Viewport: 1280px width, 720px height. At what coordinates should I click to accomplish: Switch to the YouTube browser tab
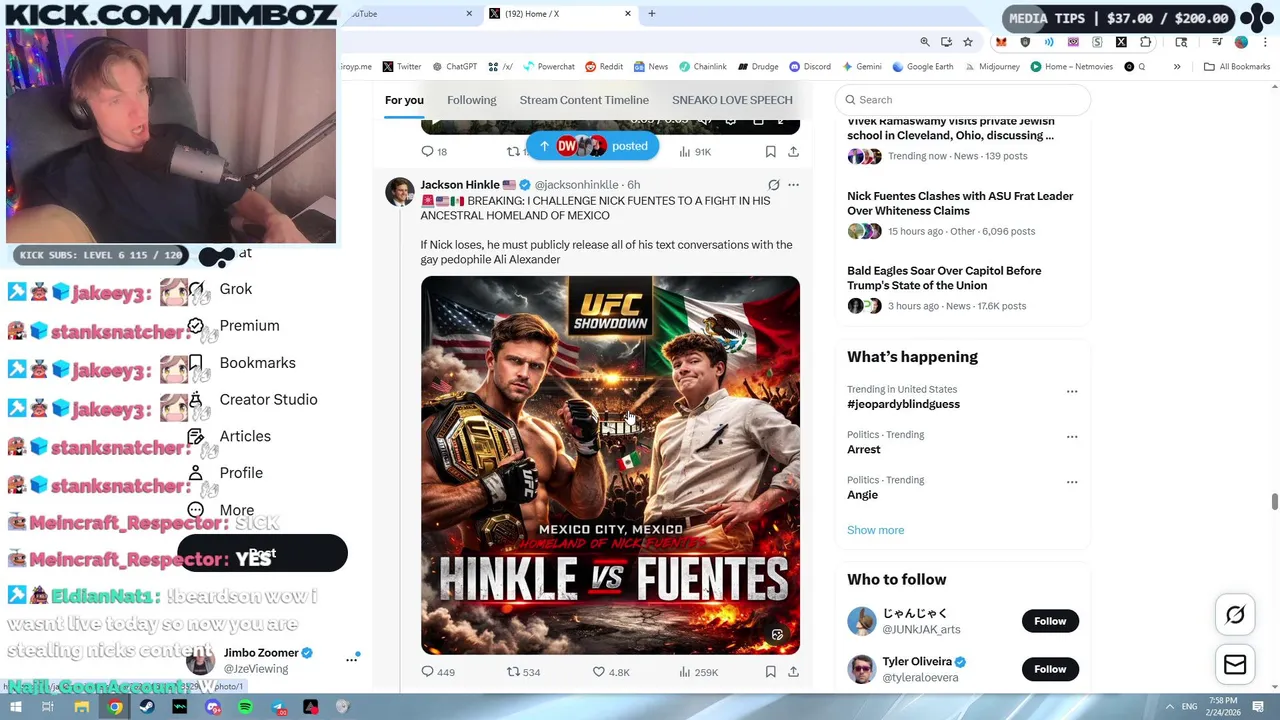407,14
